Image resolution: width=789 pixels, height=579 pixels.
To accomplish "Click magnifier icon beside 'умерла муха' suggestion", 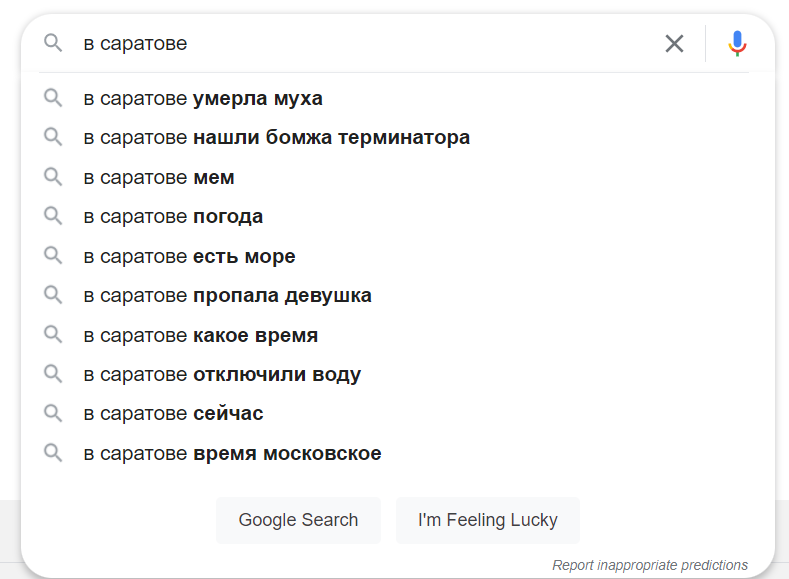I will (x=53, y=98).
